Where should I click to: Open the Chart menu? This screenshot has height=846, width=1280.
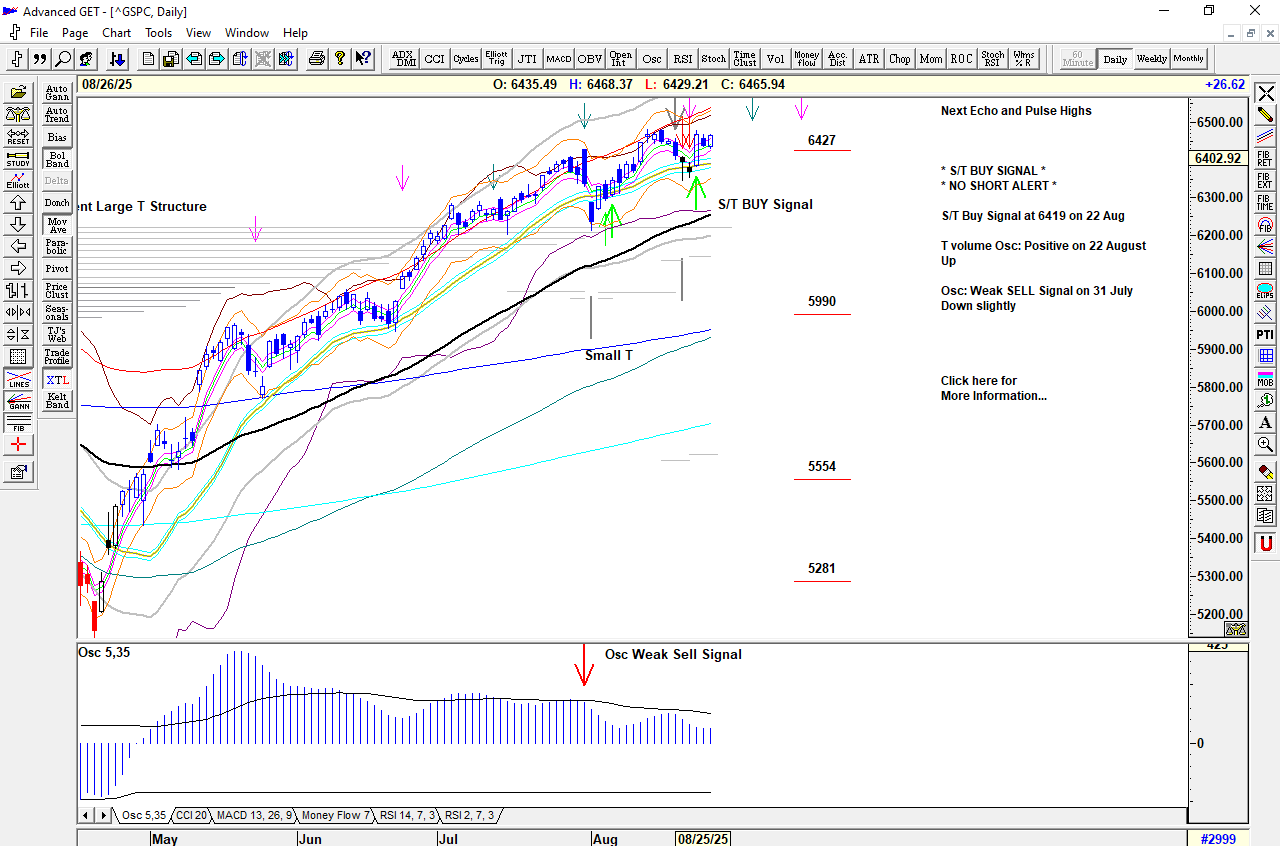[116, 33]
